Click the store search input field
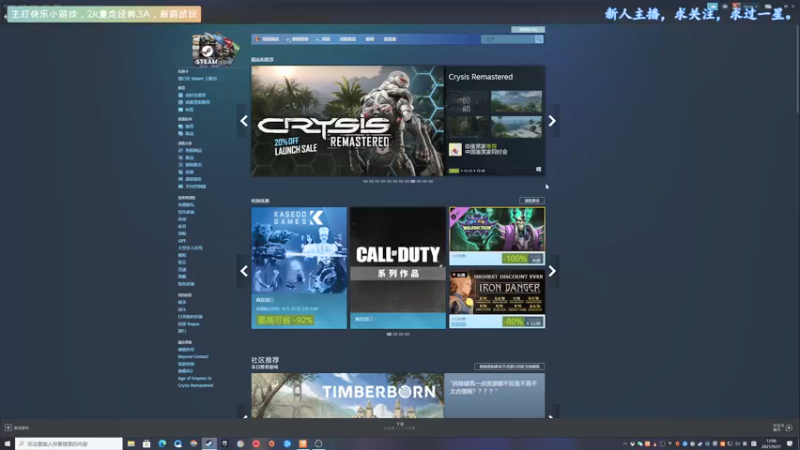This screenshot has width=800, height=450. (x=508, y=39)
